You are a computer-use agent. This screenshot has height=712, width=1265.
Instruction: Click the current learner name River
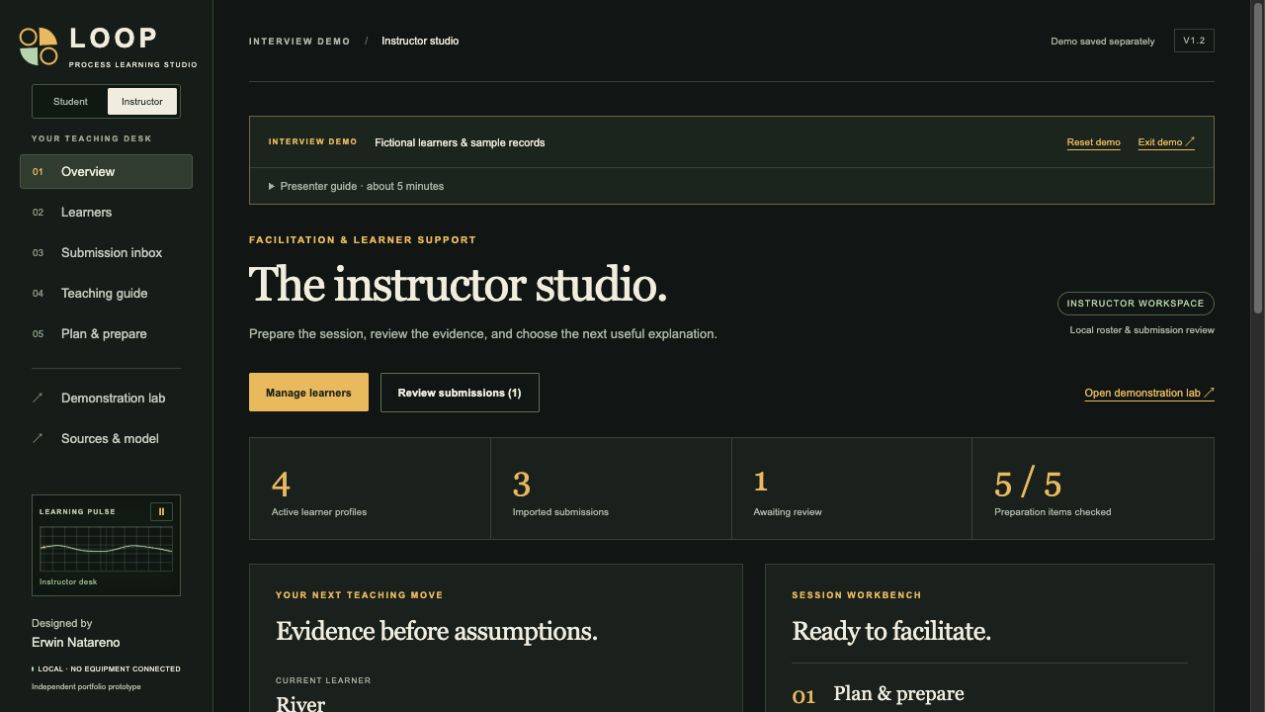pyautogui.click(x=300, y=703)
